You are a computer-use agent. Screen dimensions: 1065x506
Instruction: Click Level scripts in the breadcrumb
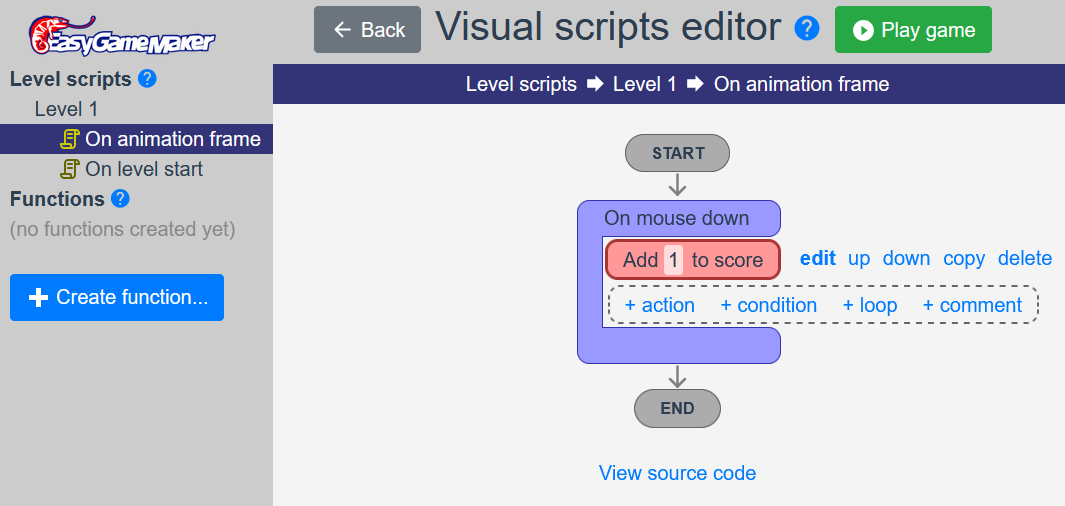point(521,84)
